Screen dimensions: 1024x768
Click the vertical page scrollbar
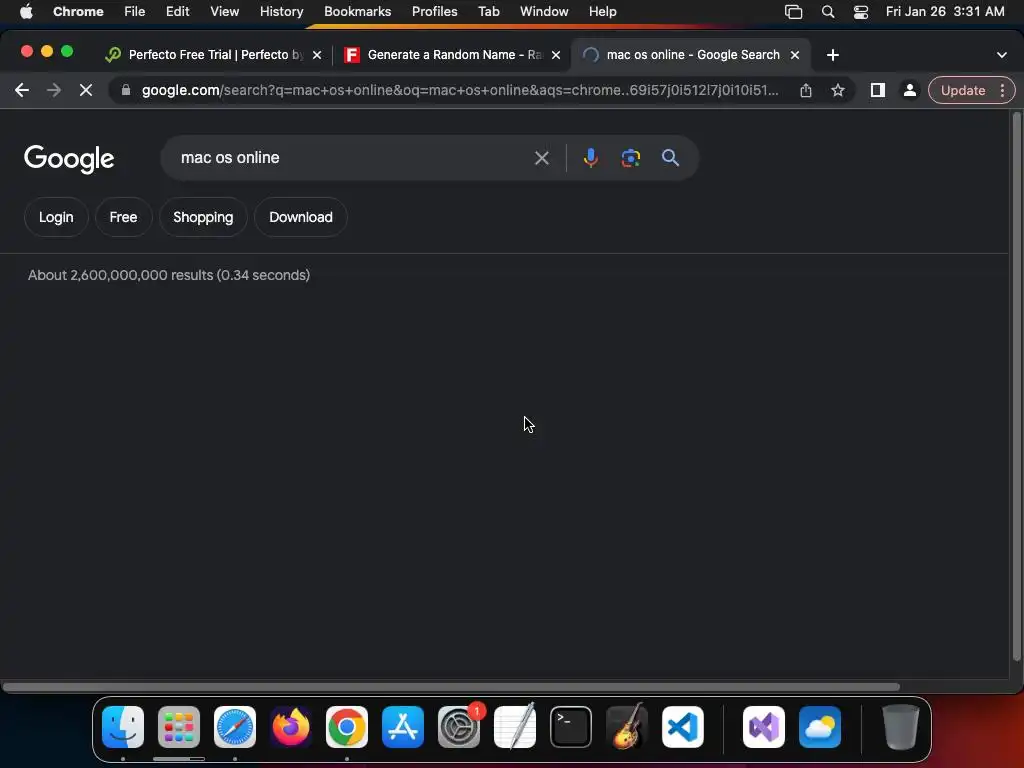point(1016,387)
